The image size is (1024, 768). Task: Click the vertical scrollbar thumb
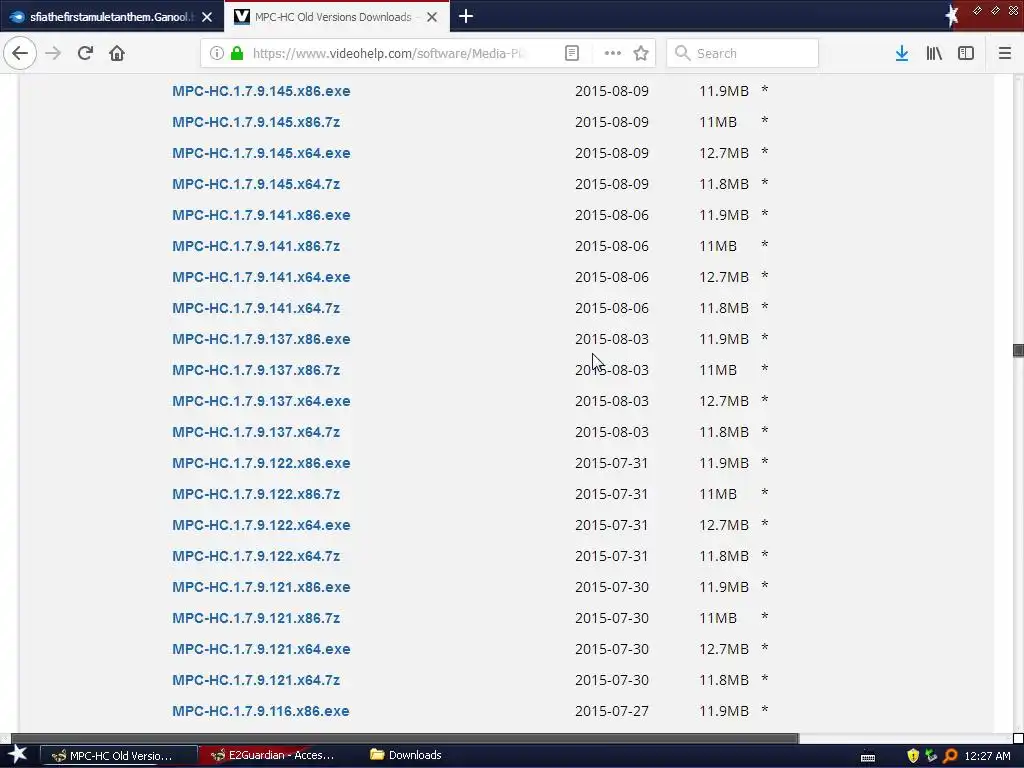tap(1017, 351)
